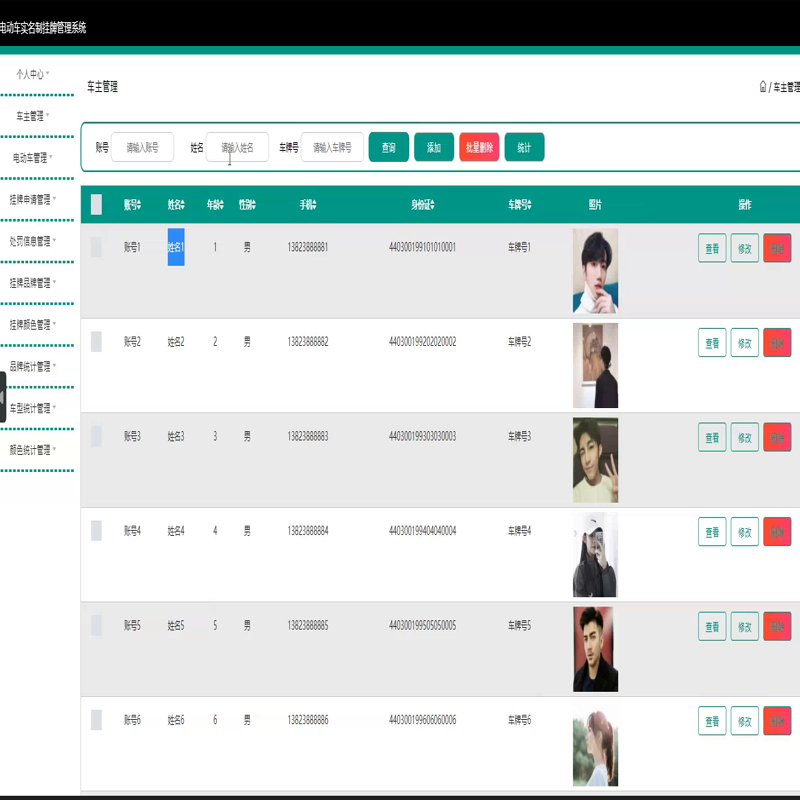This screenshot has height=800, width=800.
Task: Check the checkbox for row 账号2
Action: tap(96, 341)
